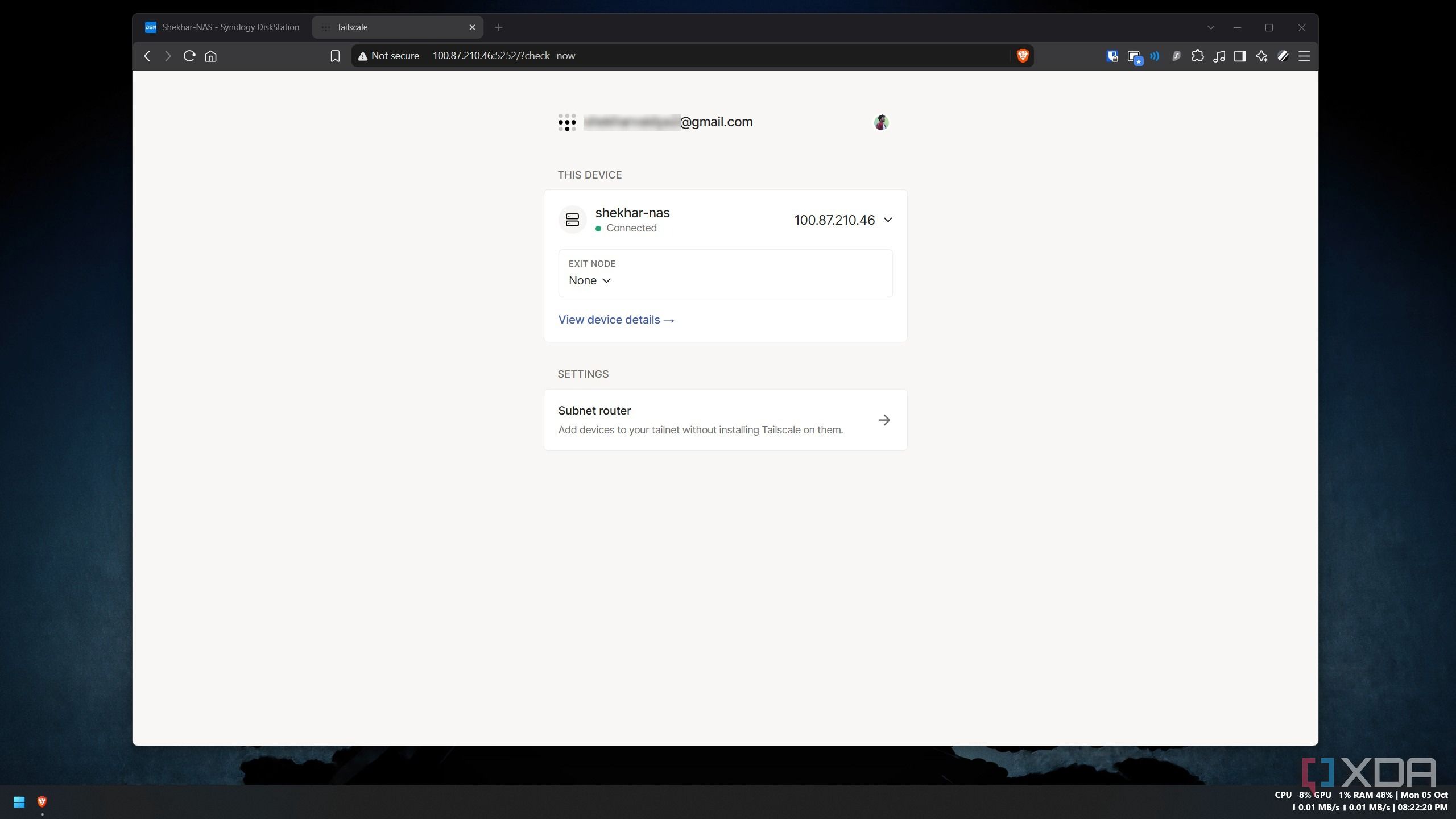This screenshot has width=1456, height=819.
Task: Open the browser extensions puzzle icon
Action: click(1198, 56)
